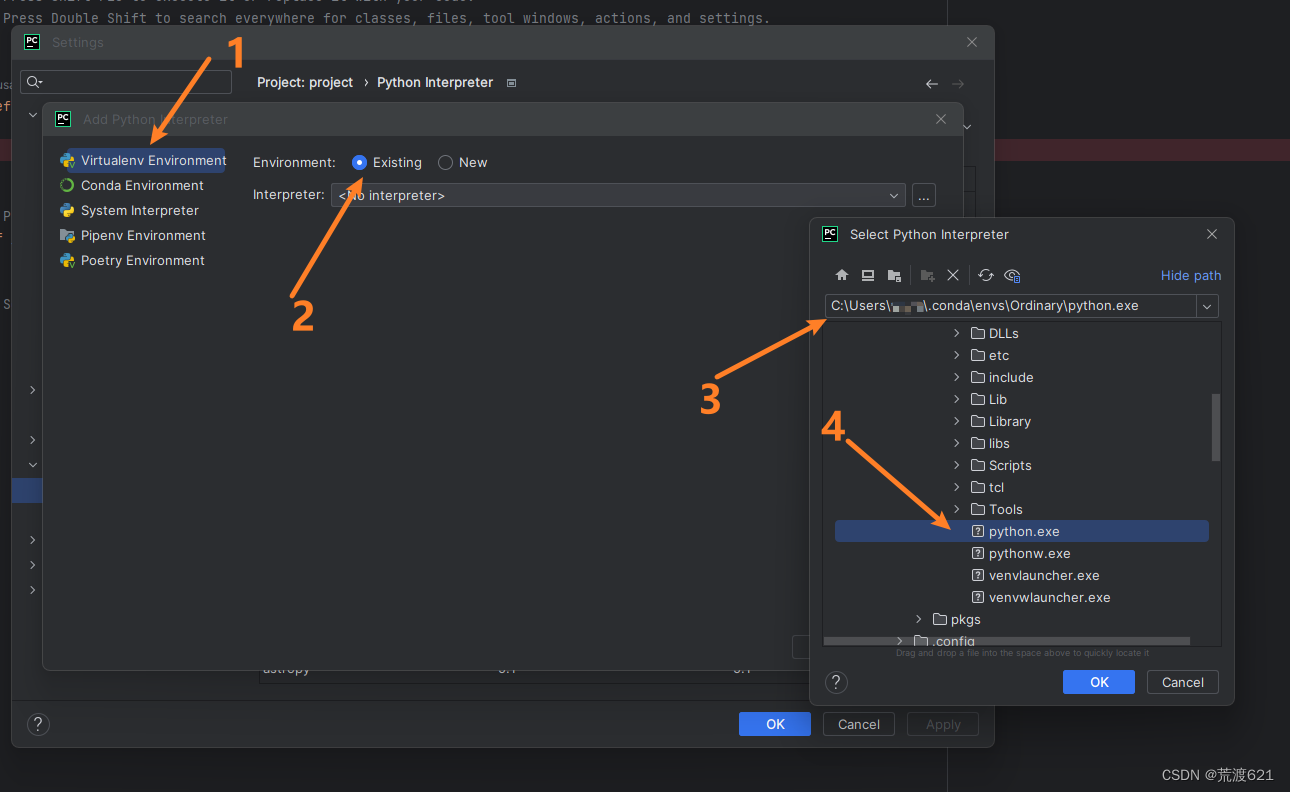Click the interpreter browse (...) button

924,195
